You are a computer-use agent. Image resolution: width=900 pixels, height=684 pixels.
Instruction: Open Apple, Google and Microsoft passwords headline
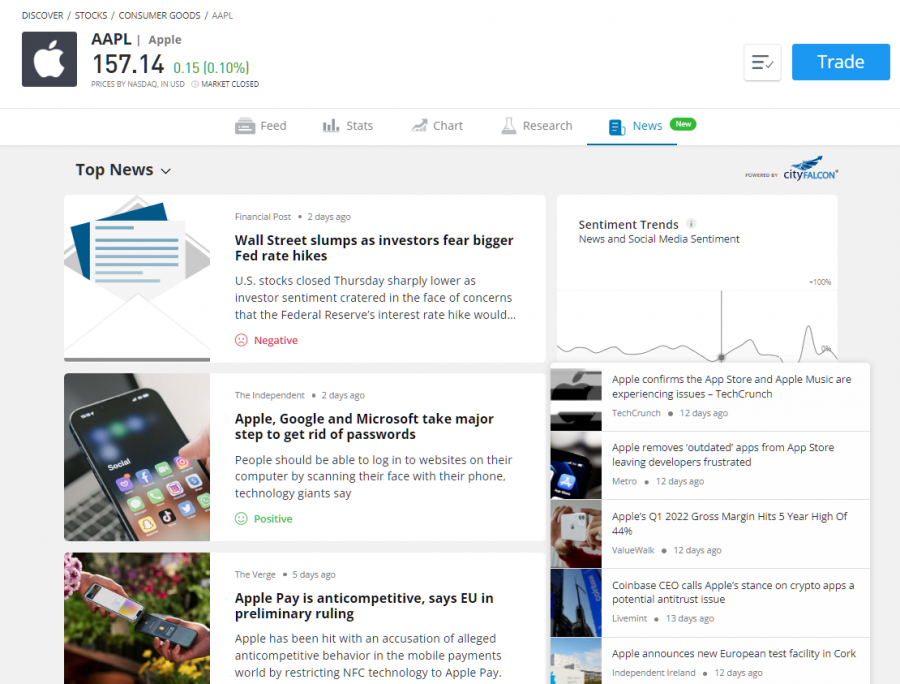tap(364, 426)
